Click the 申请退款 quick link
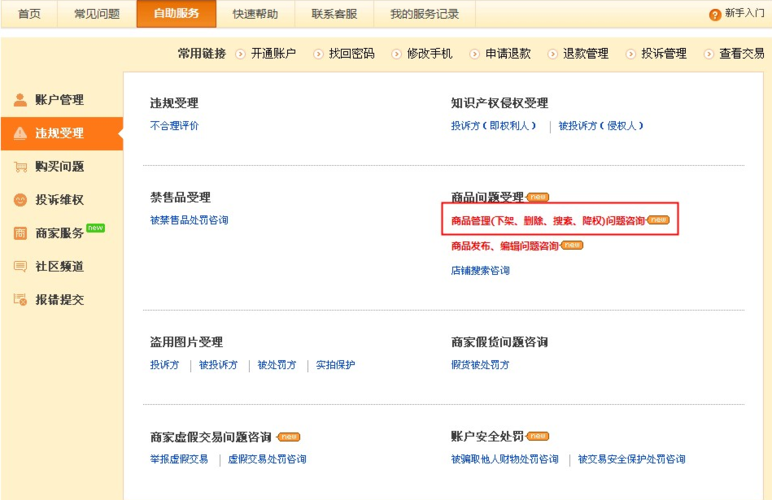This screenshot has height=500, width=772. click(x=508, y=54)
